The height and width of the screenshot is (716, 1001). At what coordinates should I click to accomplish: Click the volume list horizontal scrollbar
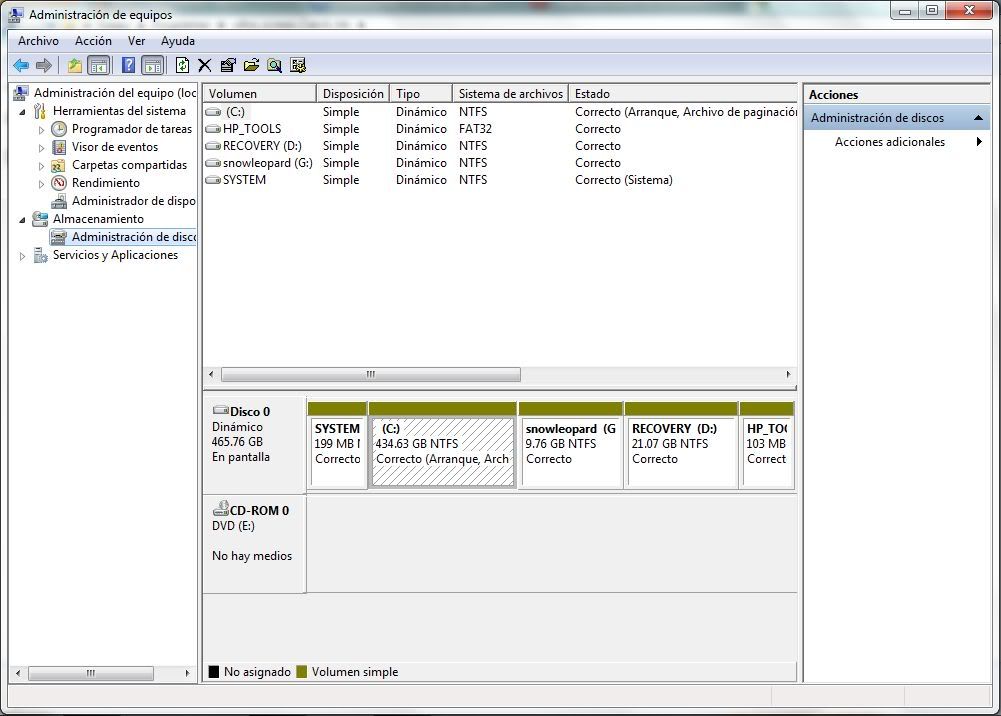tap(500, 375)
